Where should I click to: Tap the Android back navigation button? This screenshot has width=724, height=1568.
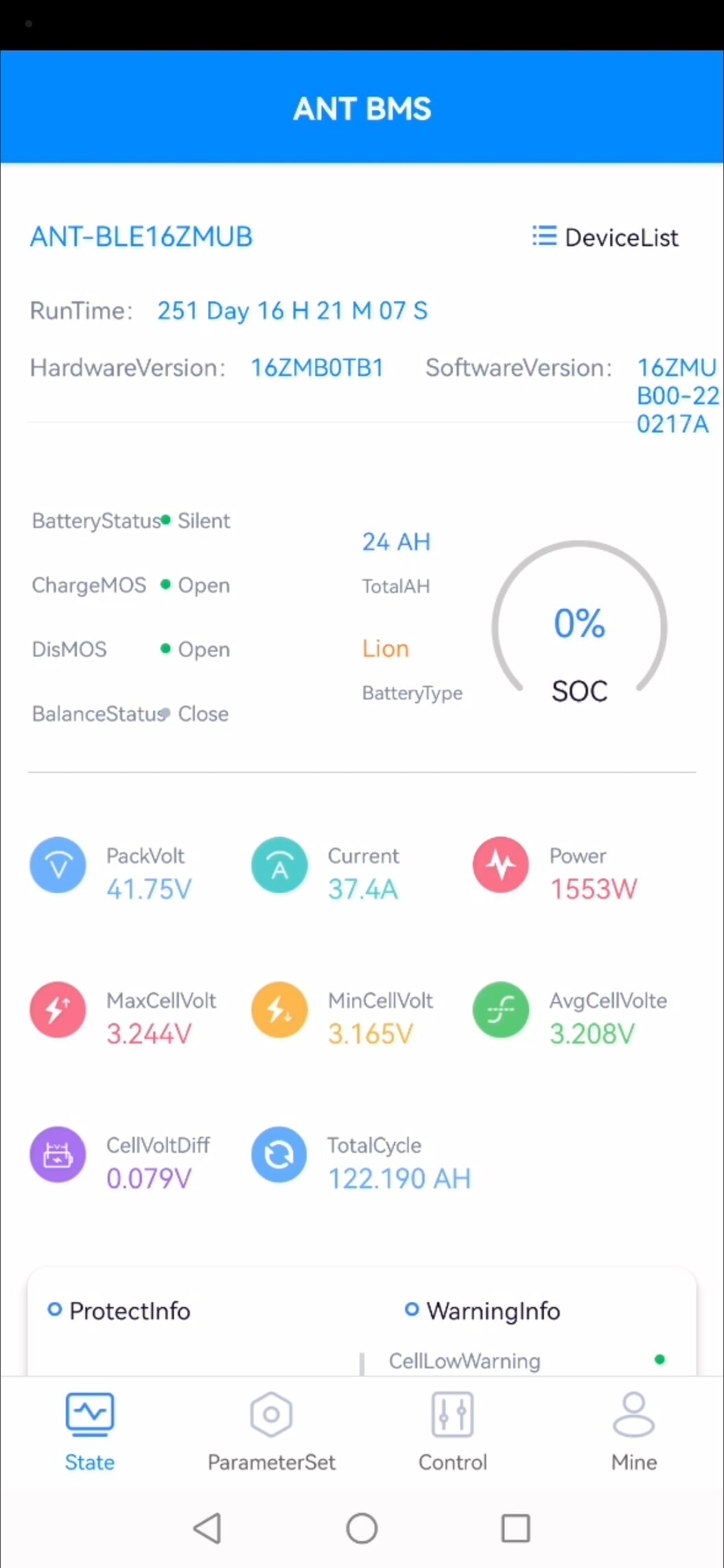(x=207, y=1528)
